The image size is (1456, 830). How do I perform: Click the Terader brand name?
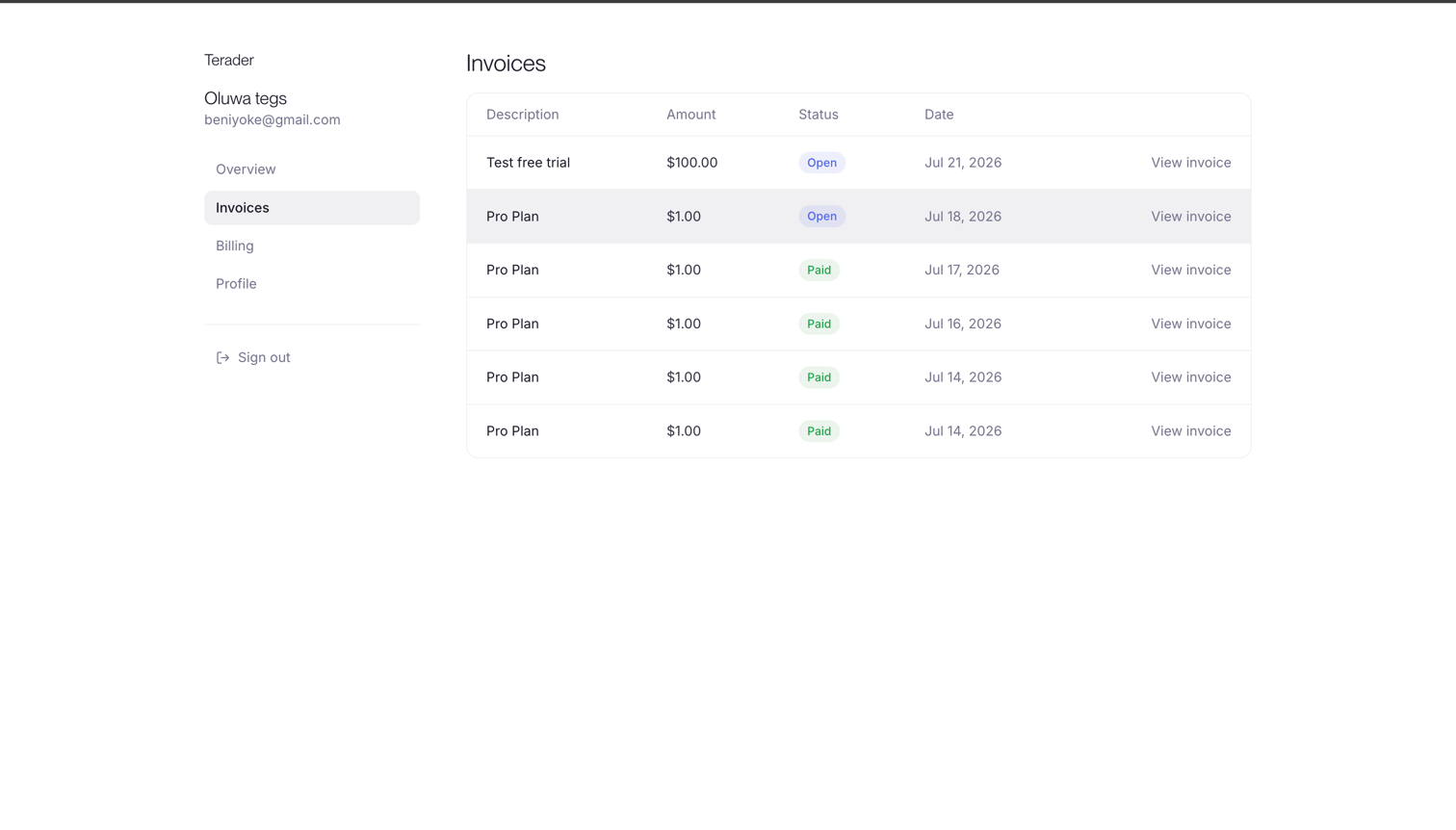coord(229,60)
